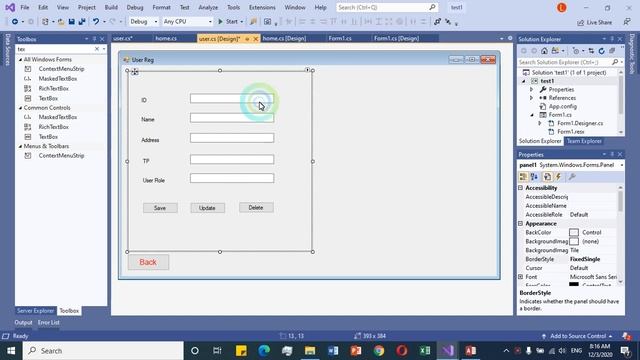The width and height of the screenshot is (640, 360).
Task: Click the Delete button on the form
Action: tap(256, 208)
